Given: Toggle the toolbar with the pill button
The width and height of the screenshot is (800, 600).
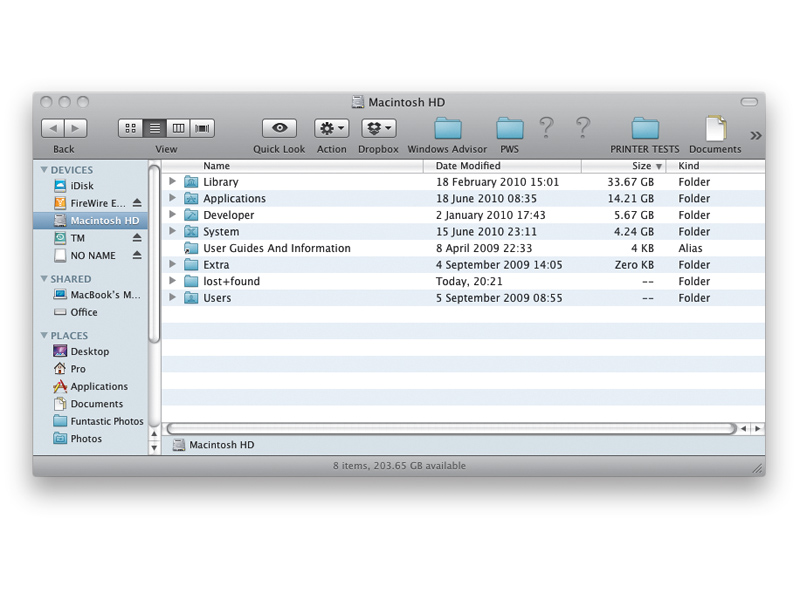Looking at the screenshot, I should 749,102.
